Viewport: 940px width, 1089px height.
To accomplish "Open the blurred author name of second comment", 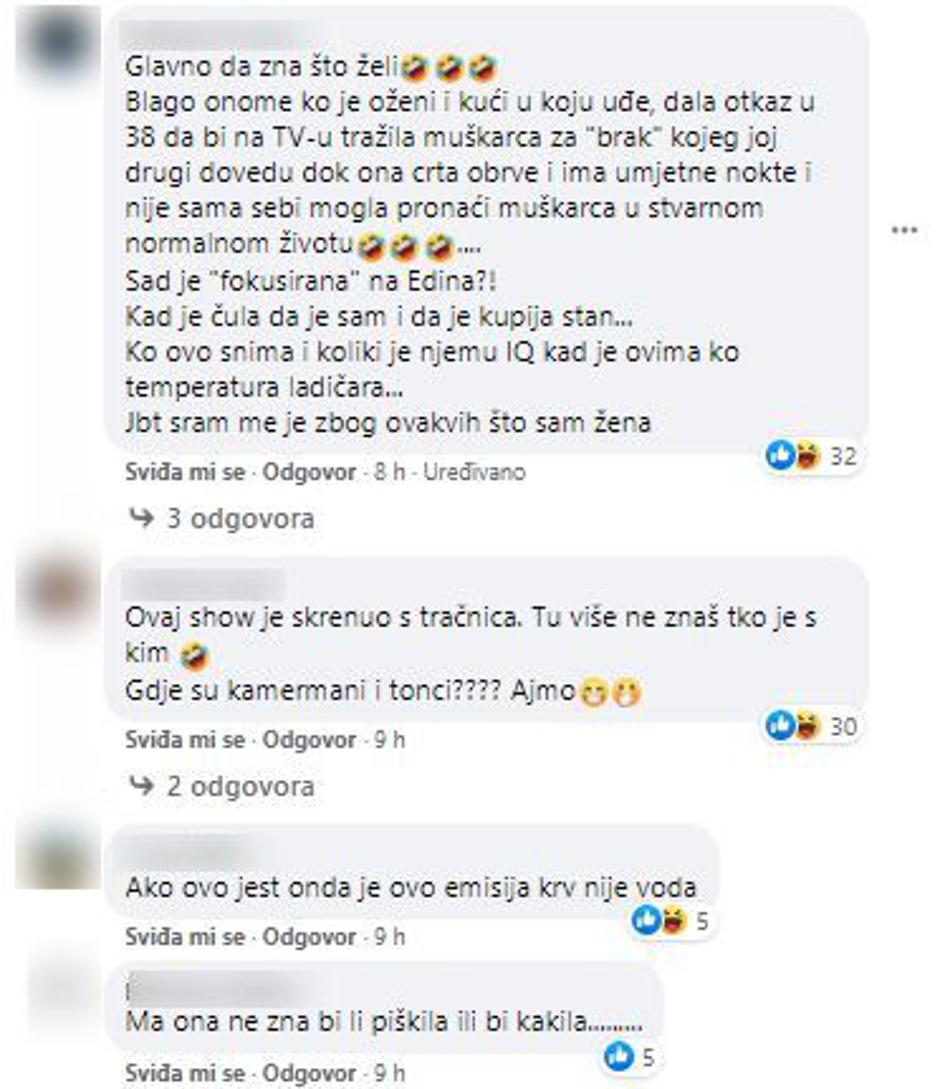I will (204, 584).
